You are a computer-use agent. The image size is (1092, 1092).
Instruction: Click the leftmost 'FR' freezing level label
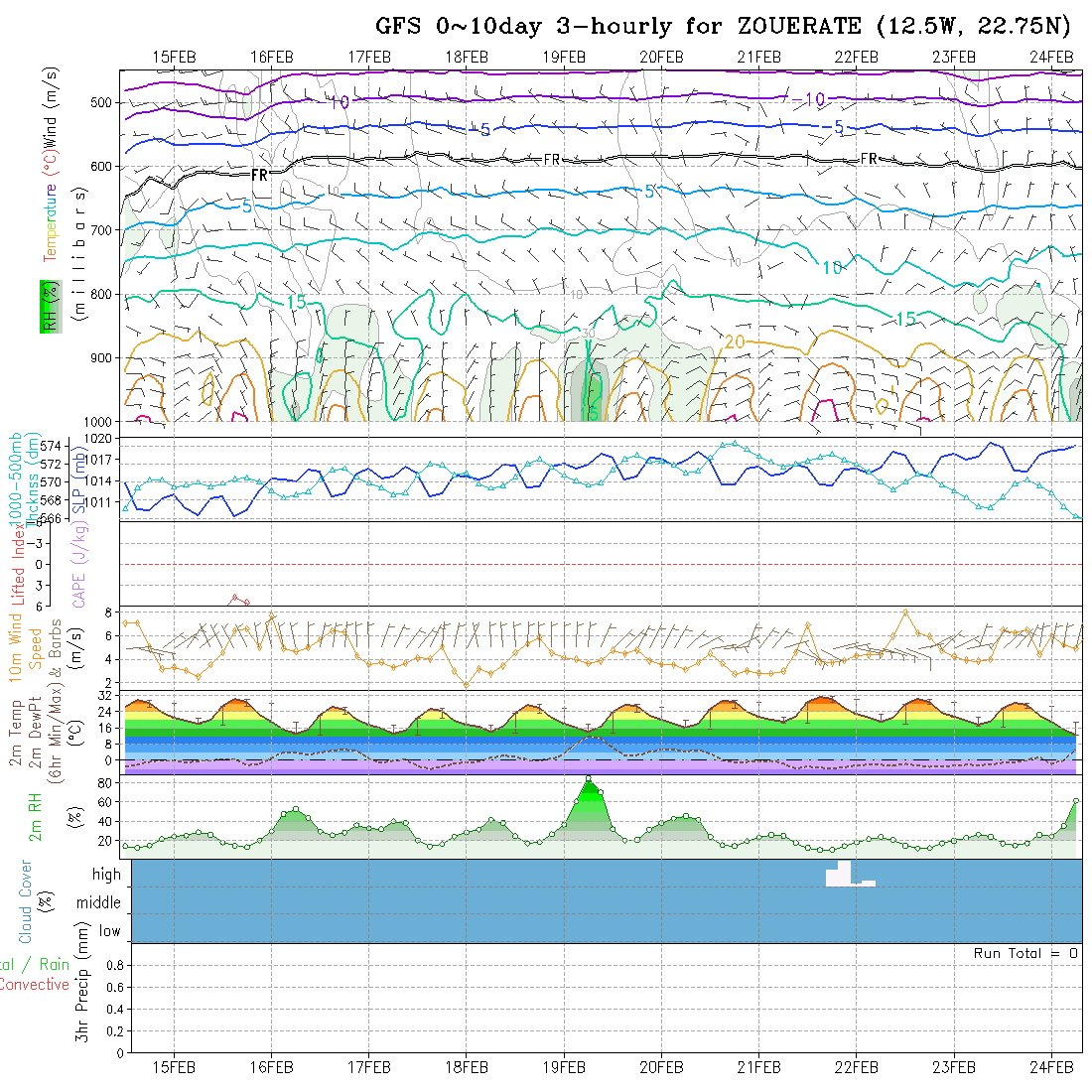[260, 175]
